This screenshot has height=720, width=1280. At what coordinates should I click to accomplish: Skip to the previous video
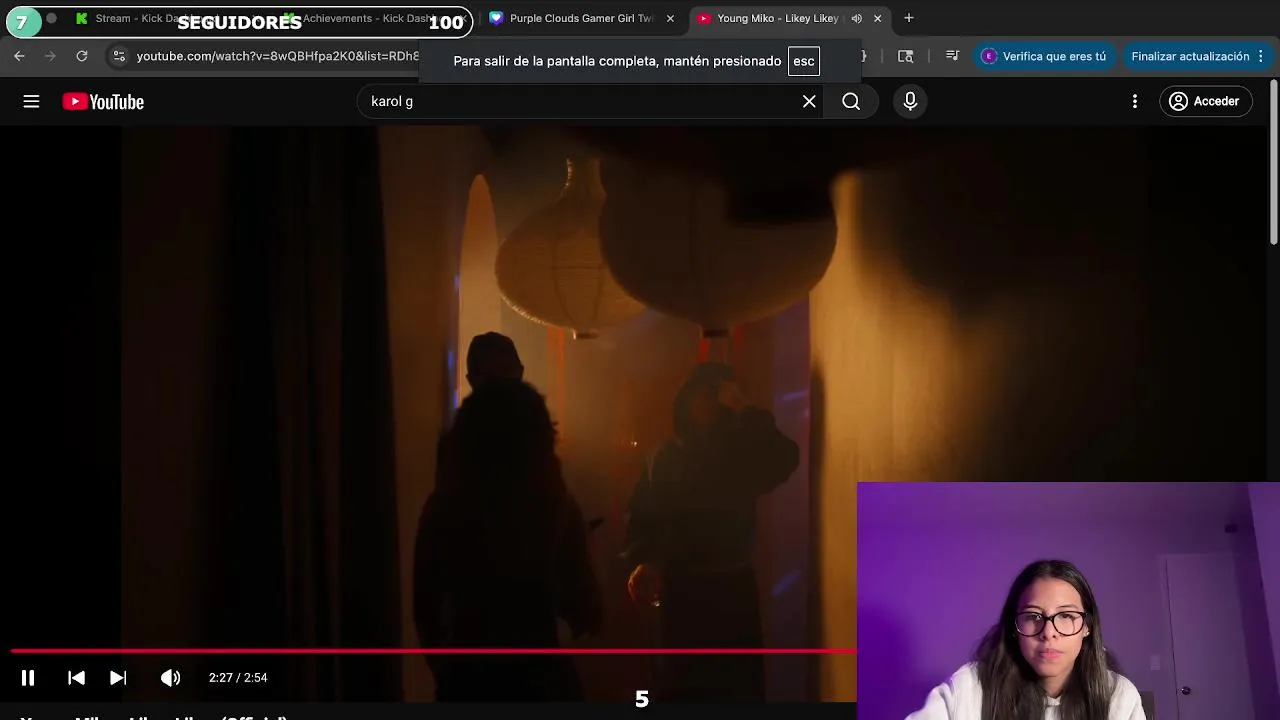tap(76, 678)
